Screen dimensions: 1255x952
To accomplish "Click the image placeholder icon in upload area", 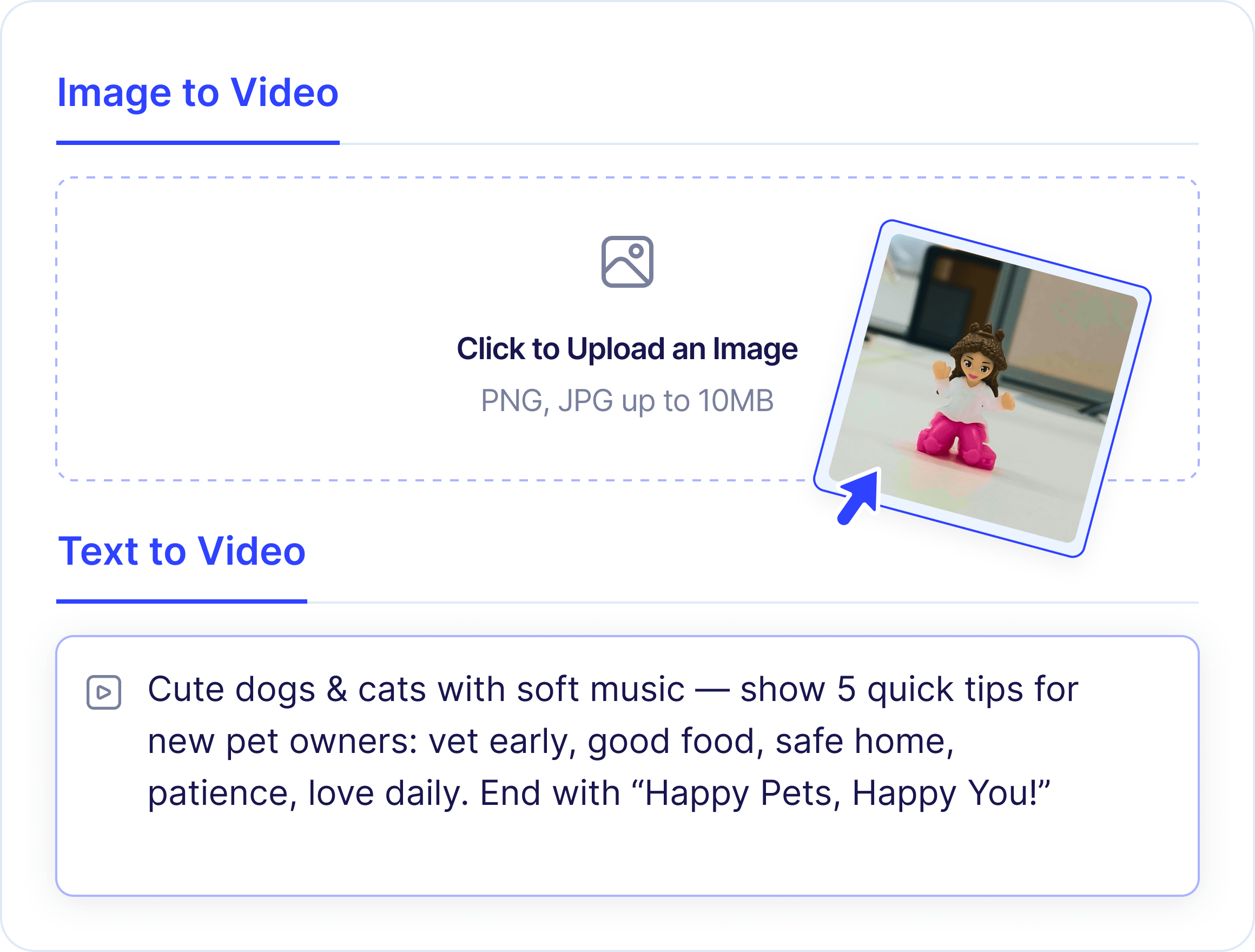I will 627,262.
